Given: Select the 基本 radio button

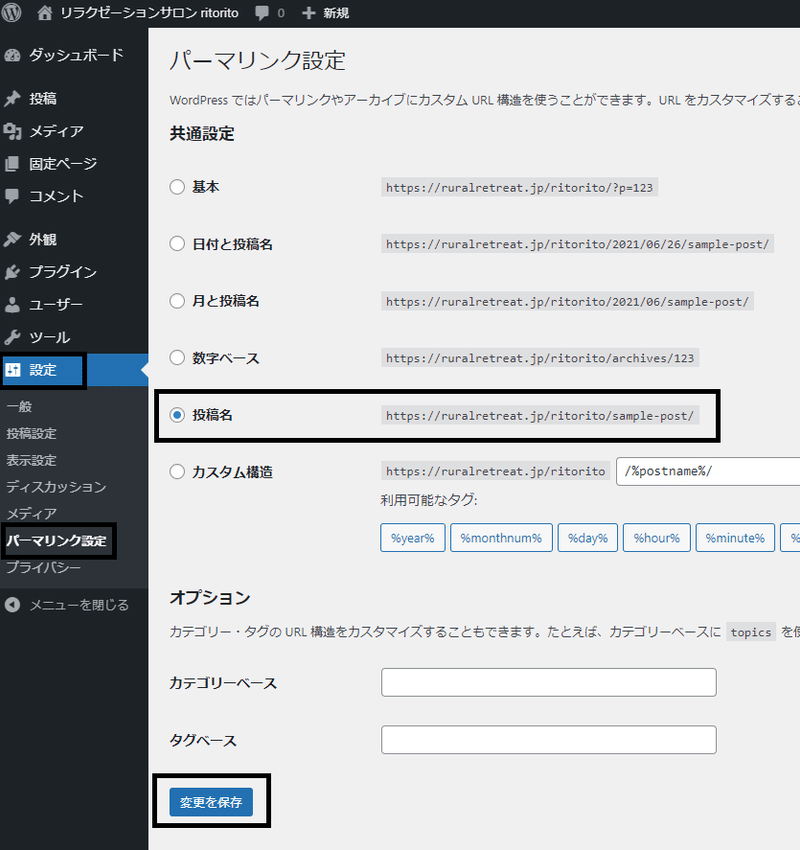Looking at the screenshot, I should (x=177, y=187).
